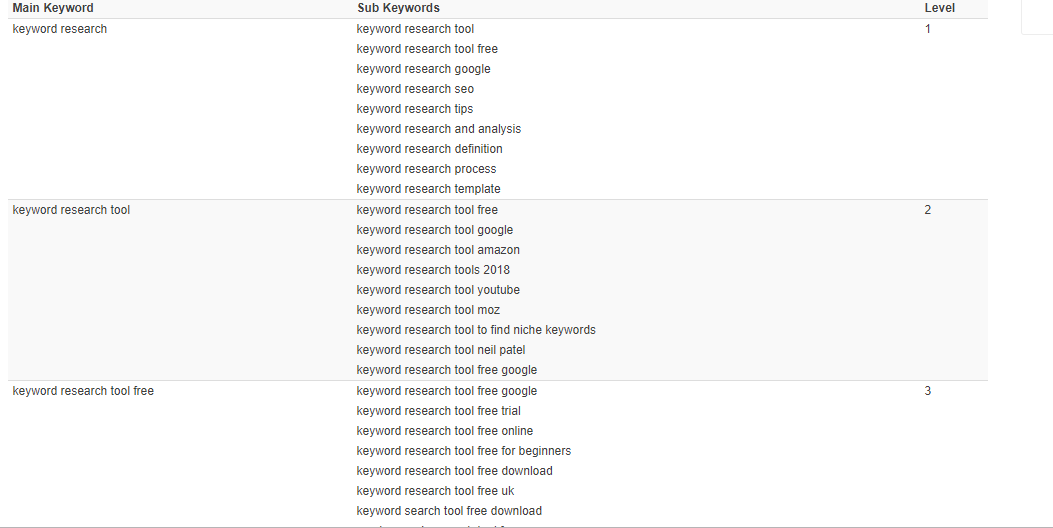Select "keyword research" in the Main Keyword column
Screen dimensions: 1053x528
click(x=60, y=29)
